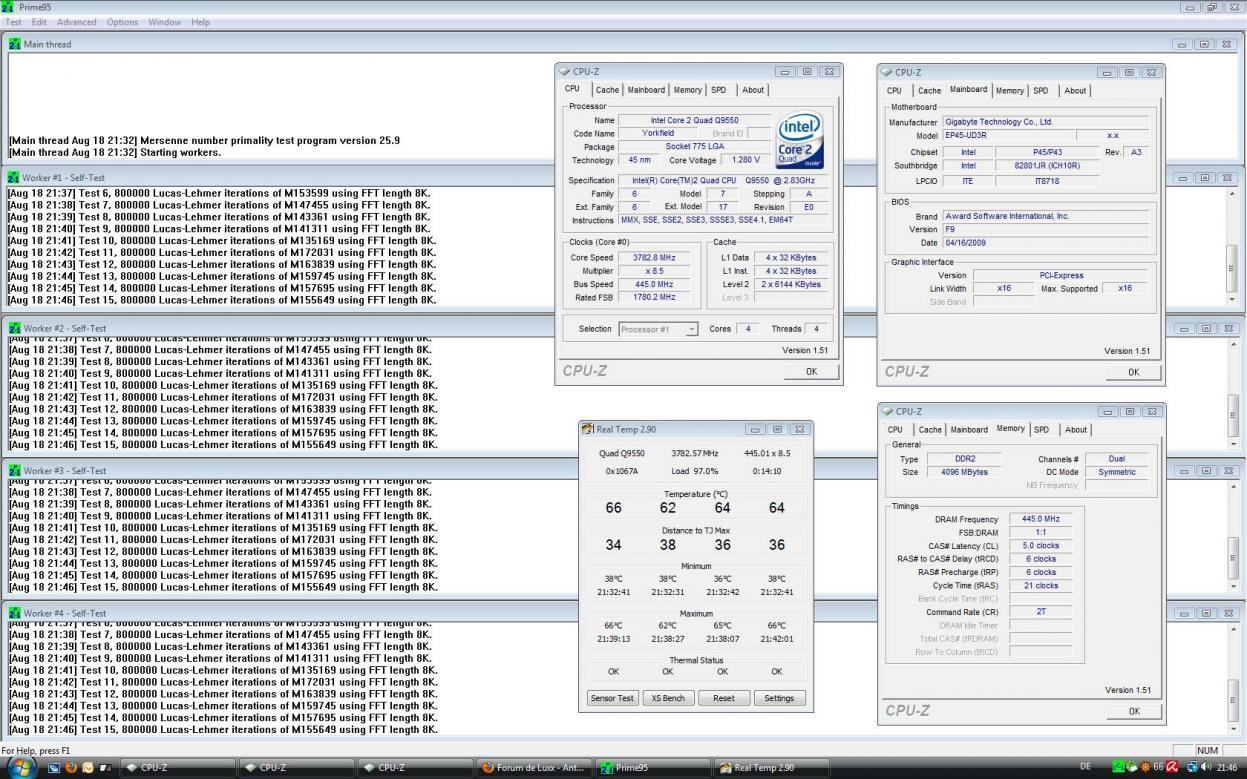Click the red Avira umbrella tray icon
Viewport: 1247px width, 779px height.
[1172, 767]
